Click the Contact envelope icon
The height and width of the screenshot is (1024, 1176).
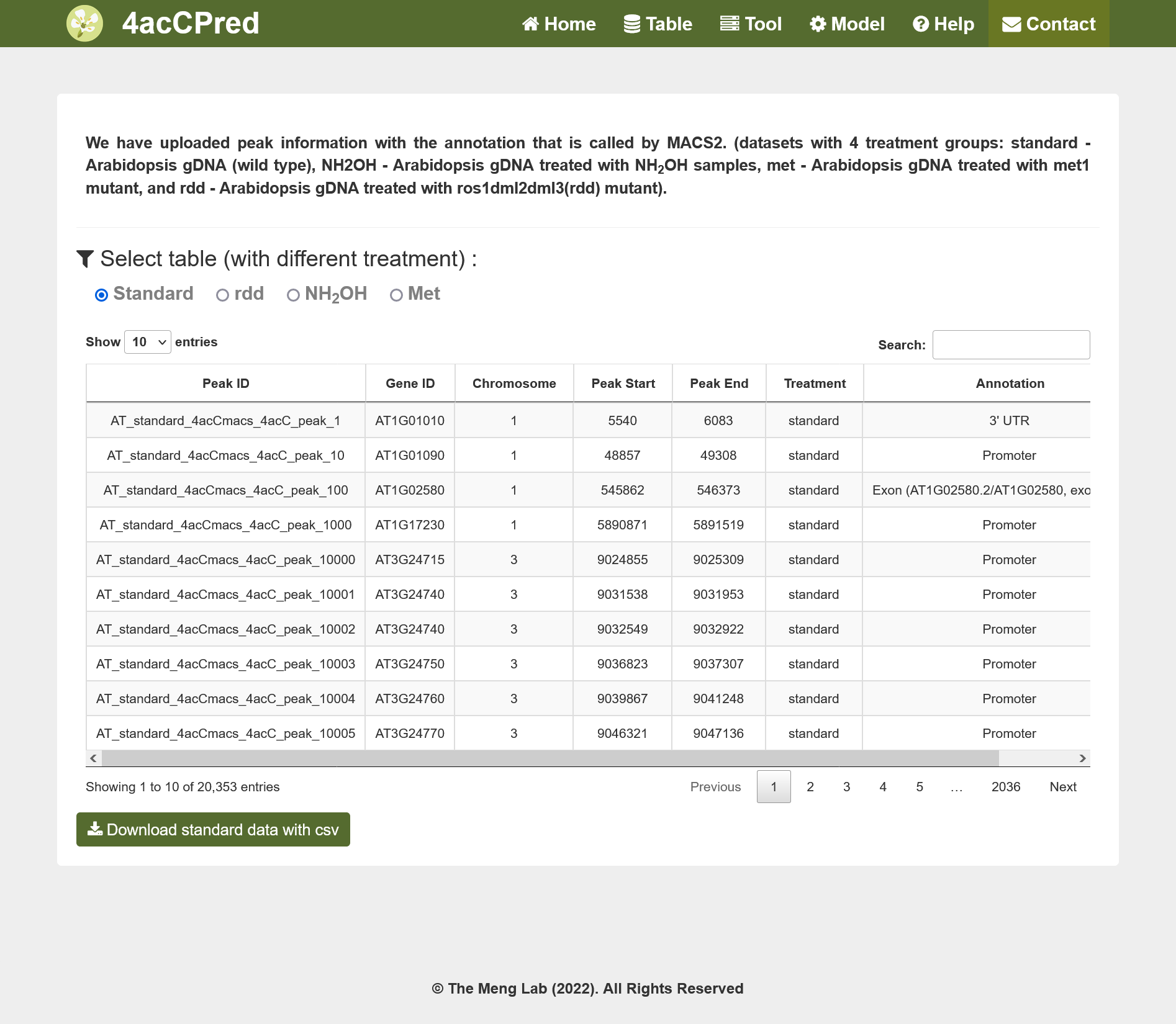(1011, 24)
